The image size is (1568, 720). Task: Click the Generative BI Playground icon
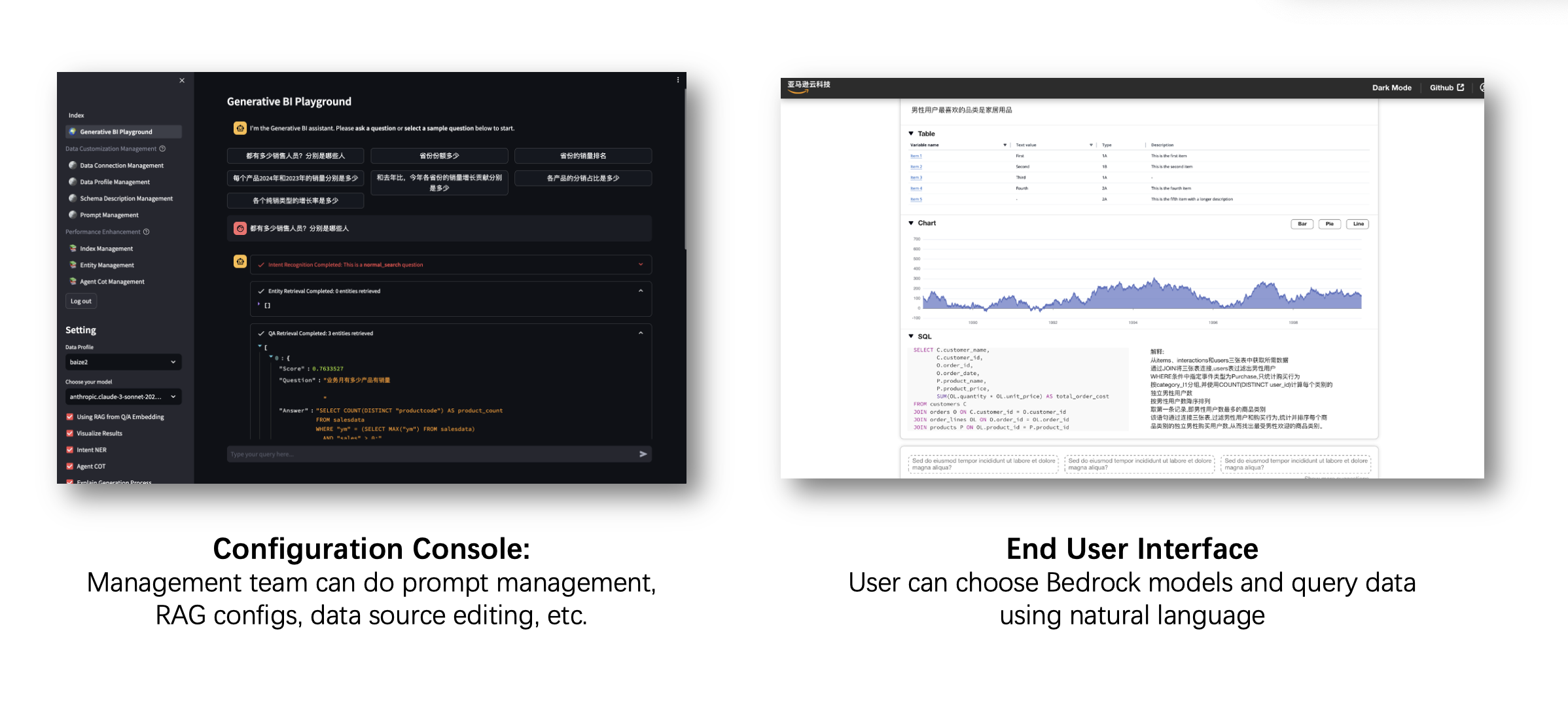[x=72, y=131]
